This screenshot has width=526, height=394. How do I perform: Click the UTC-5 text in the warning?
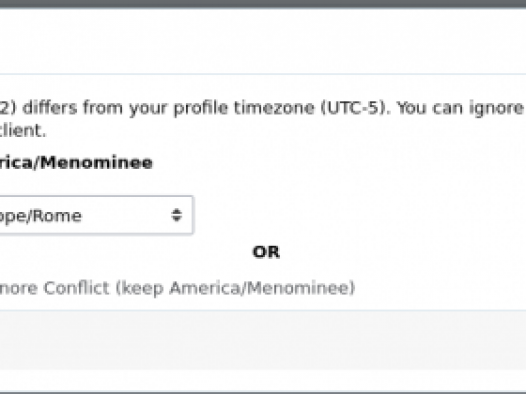click(356, 108)
